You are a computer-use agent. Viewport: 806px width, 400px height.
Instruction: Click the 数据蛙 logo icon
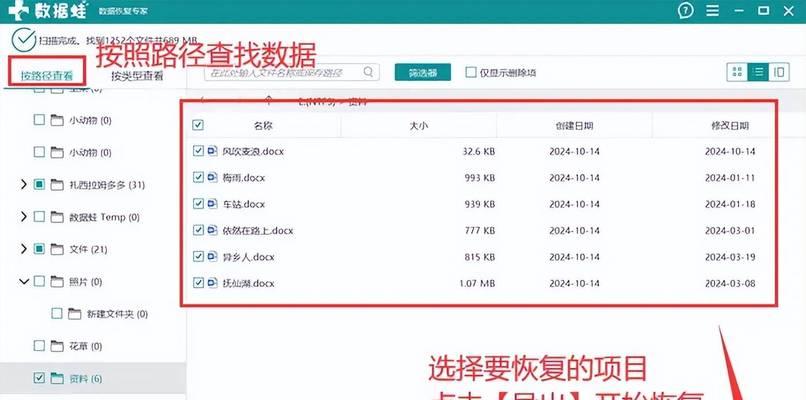(x=20, y=10)
